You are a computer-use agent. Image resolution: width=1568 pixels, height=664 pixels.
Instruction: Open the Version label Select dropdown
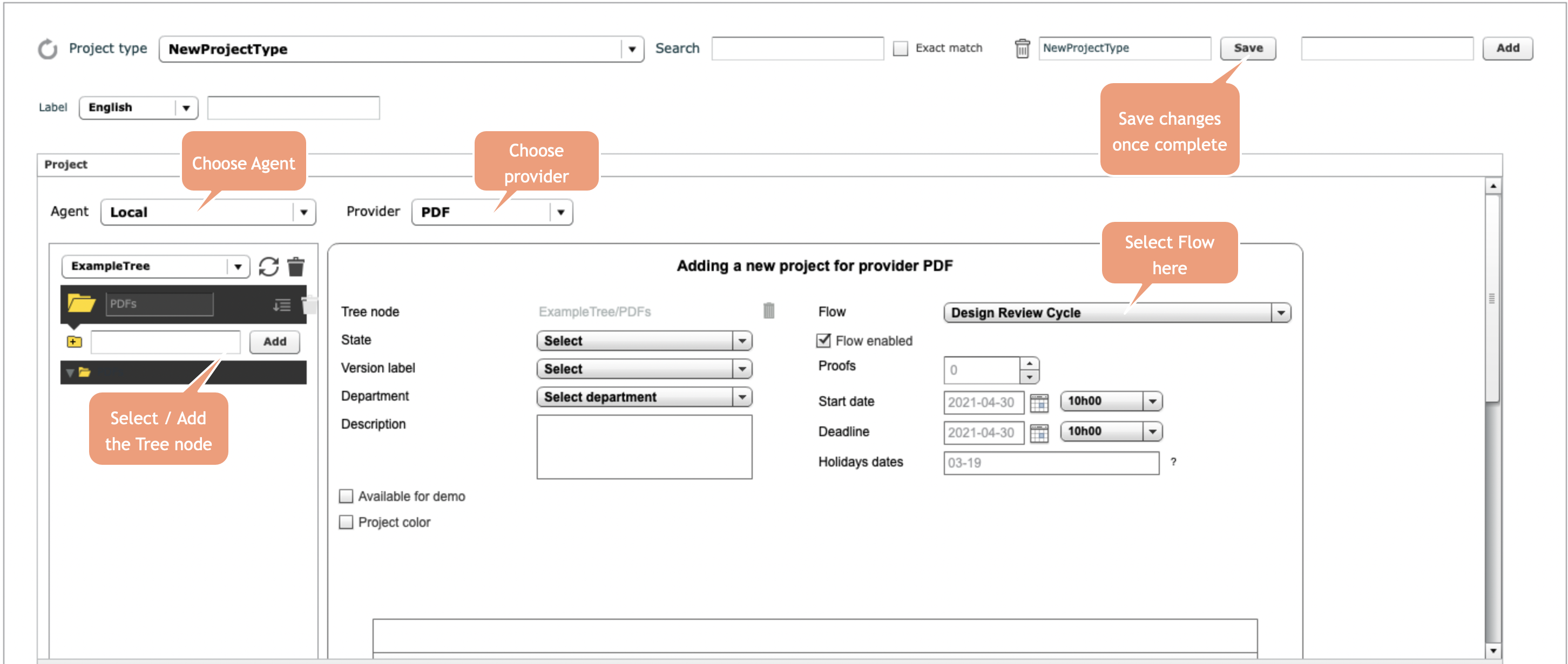[x=644, y=369]
